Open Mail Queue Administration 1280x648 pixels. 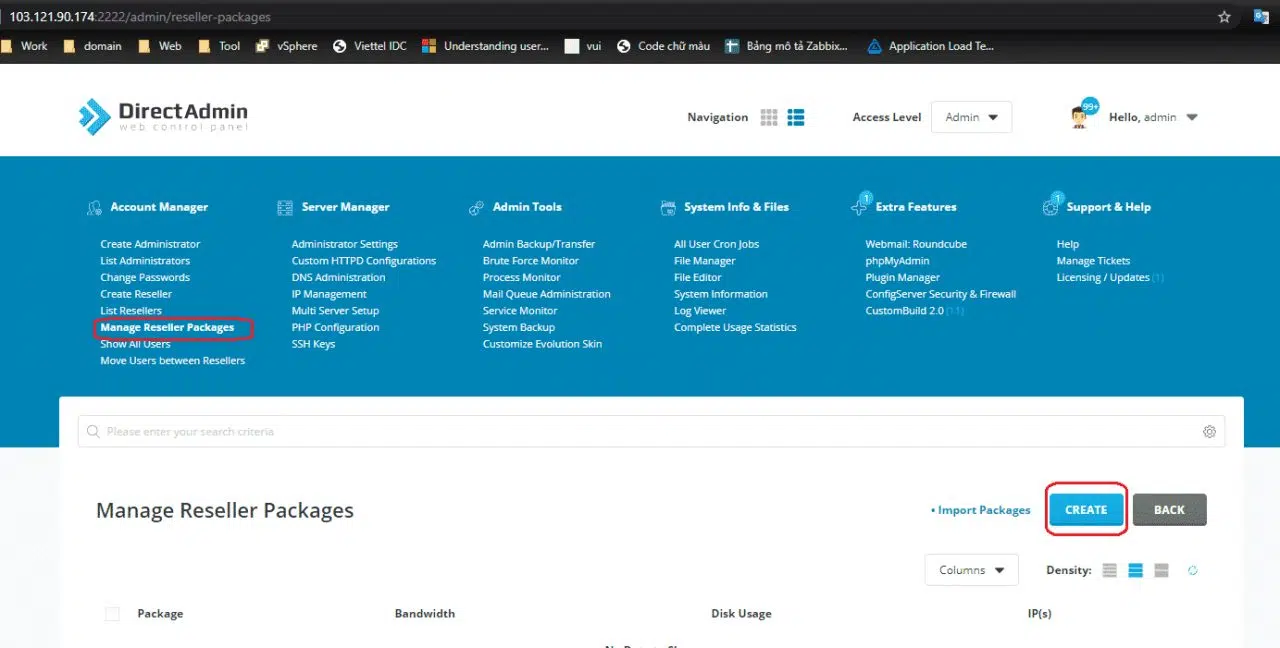[547, 294]
